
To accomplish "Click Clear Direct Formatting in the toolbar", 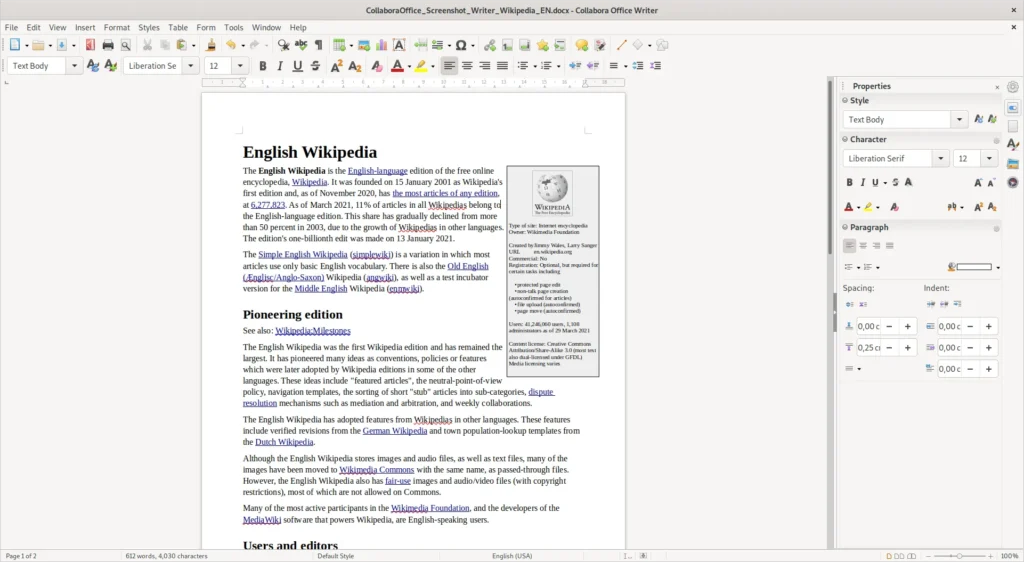I will (x=376, y=66).
